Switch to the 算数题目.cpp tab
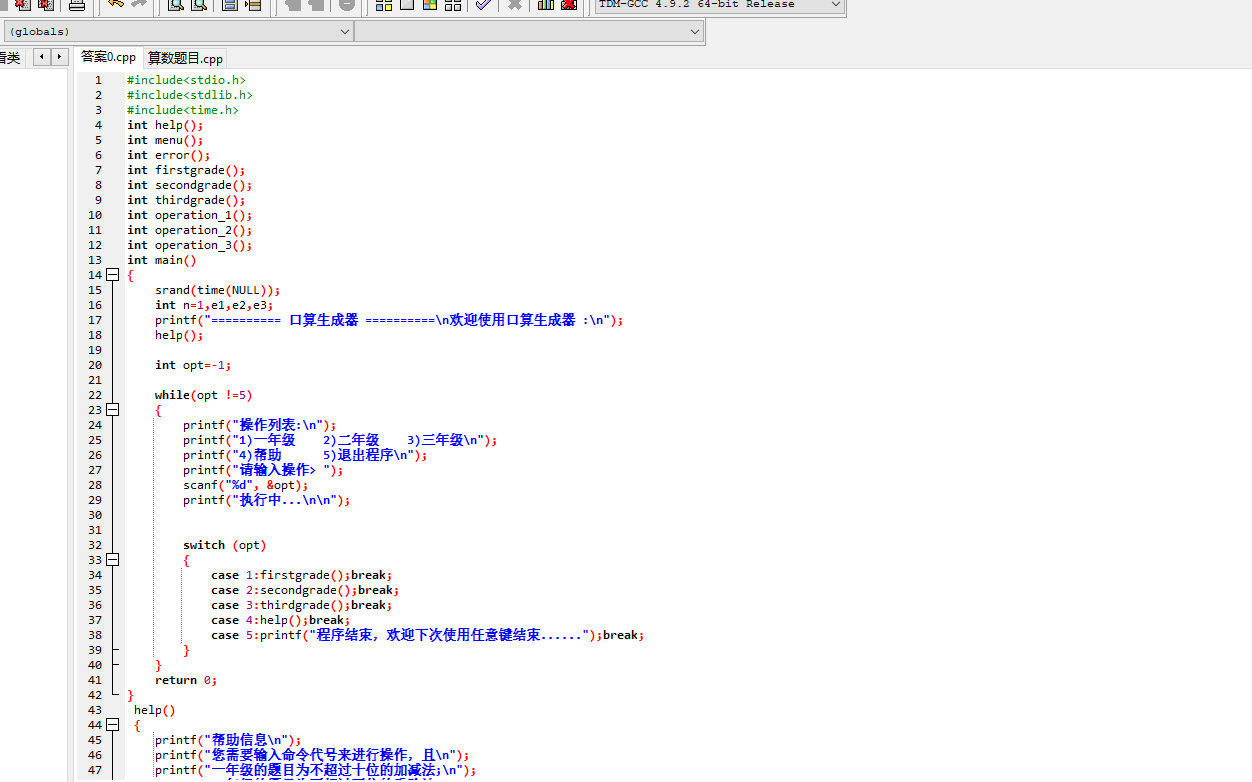The image size is (1252, 782). click(x=185, y=58)
